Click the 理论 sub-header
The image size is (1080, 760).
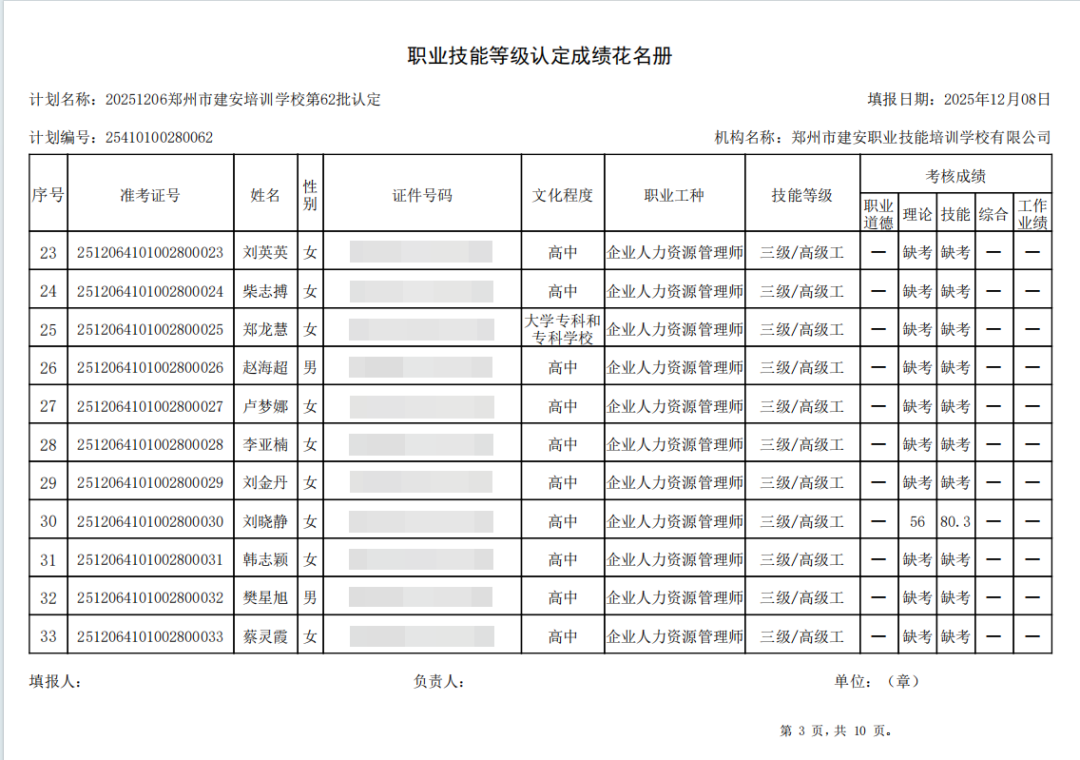coord(917,214)
